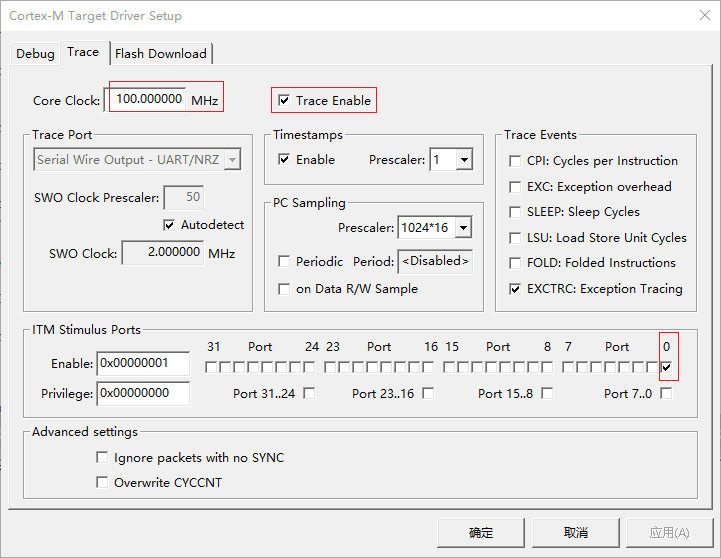This screenshot has width=721, height=558.
Task: Toggle ITM stimulus port 0 checkbox
Action: coord(666,367)
